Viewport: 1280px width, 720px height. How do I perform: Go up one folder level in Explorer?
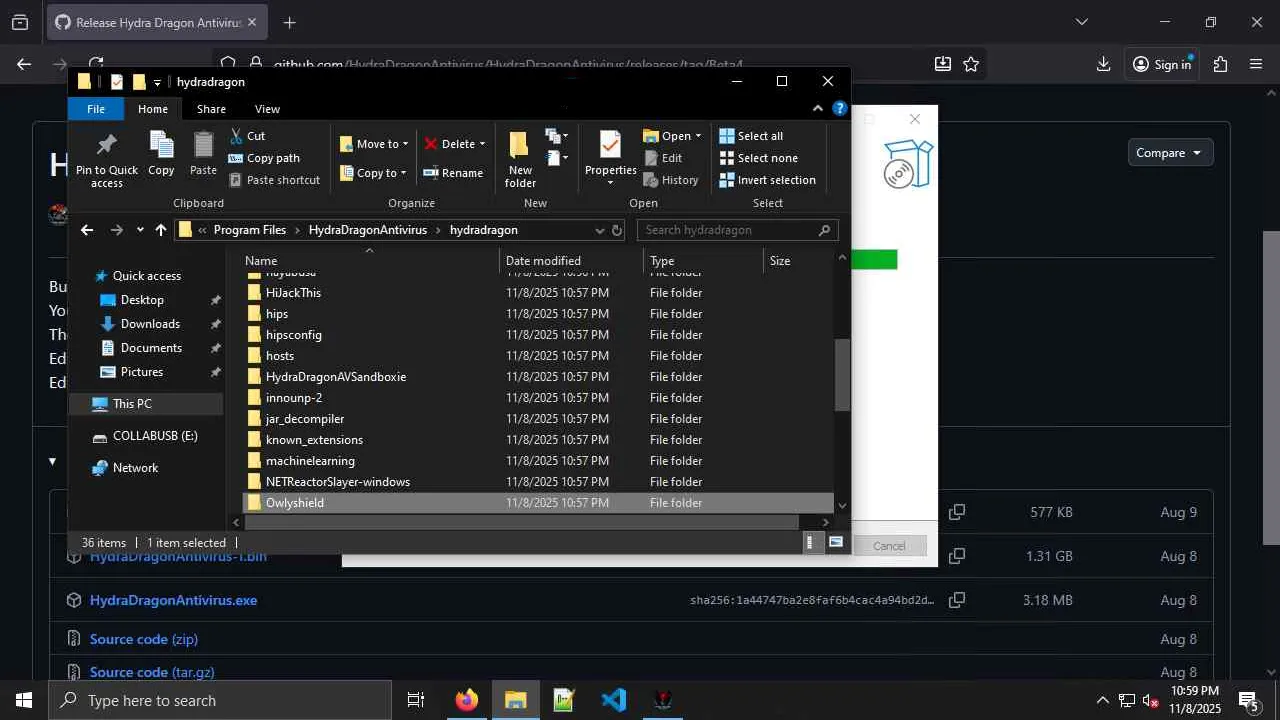[161, 230]
